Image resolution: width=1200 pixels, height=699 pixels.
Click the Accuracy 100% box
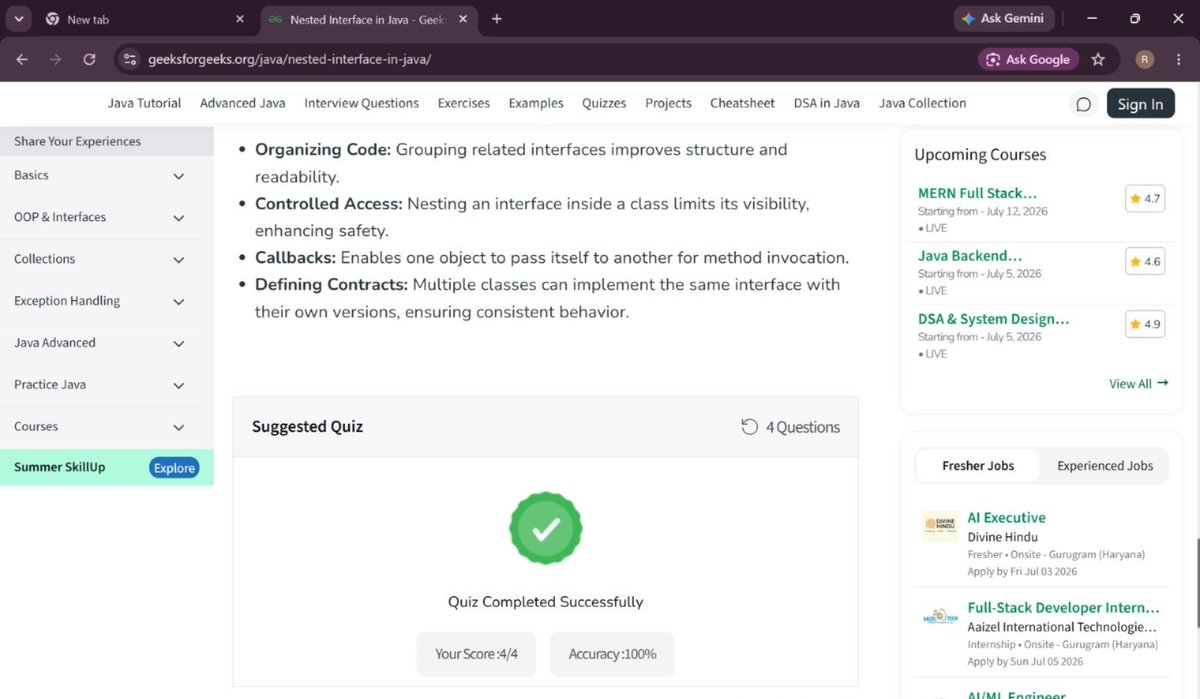tap(612, 654)
